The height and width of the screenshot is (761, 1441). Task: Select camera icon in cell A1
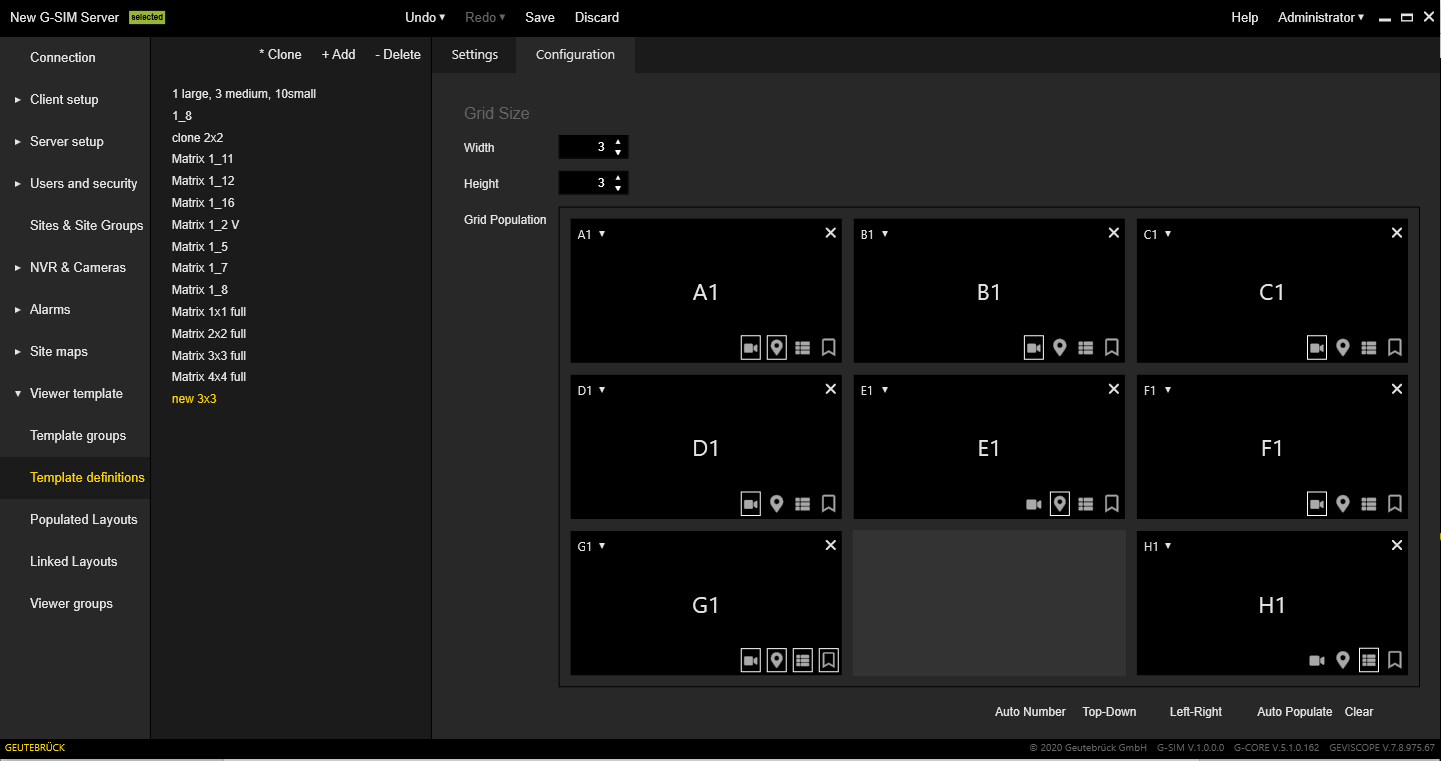point(750,348)
